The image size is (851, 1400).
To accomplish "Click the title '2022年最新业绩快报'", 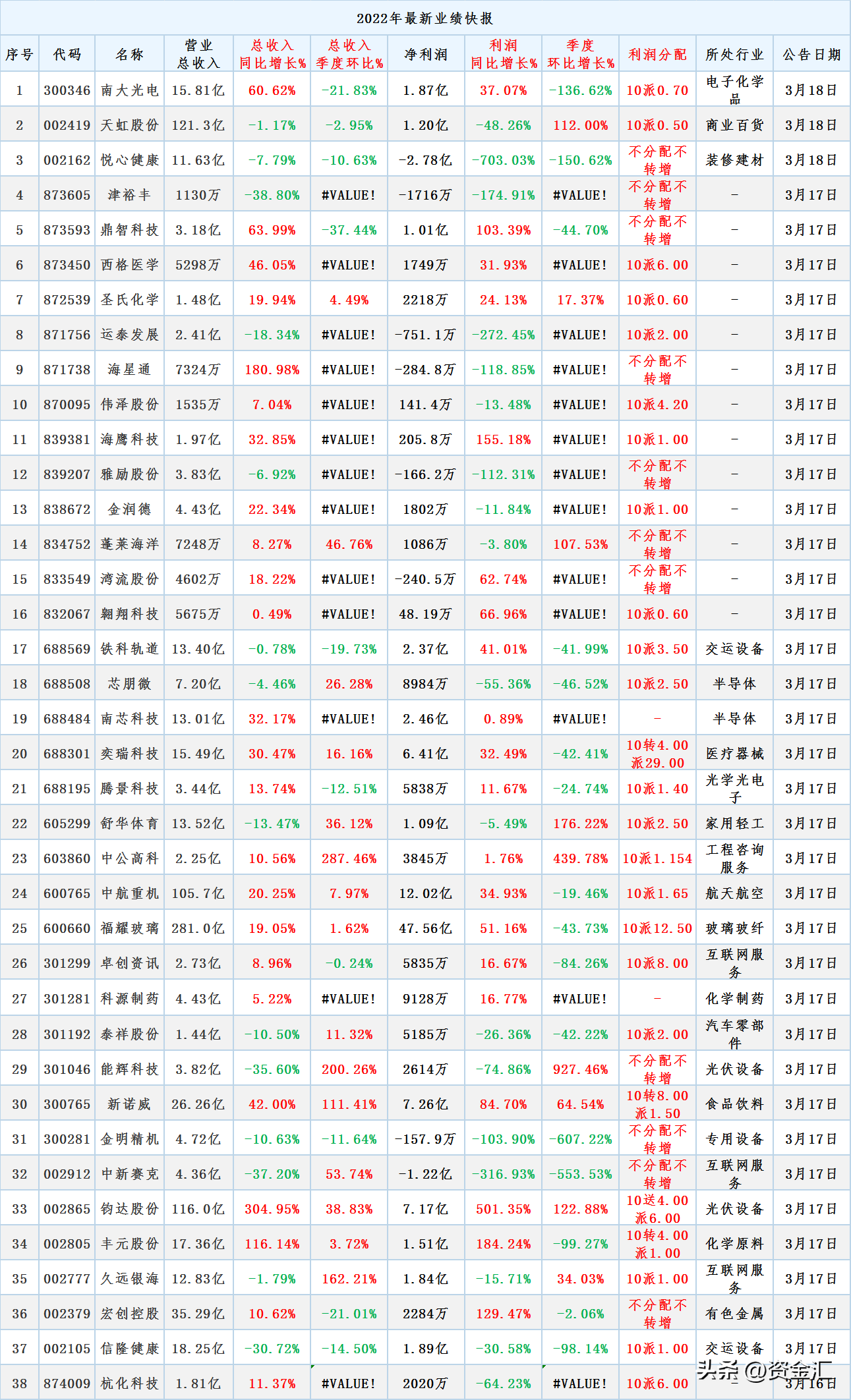I will pos(425,18).
